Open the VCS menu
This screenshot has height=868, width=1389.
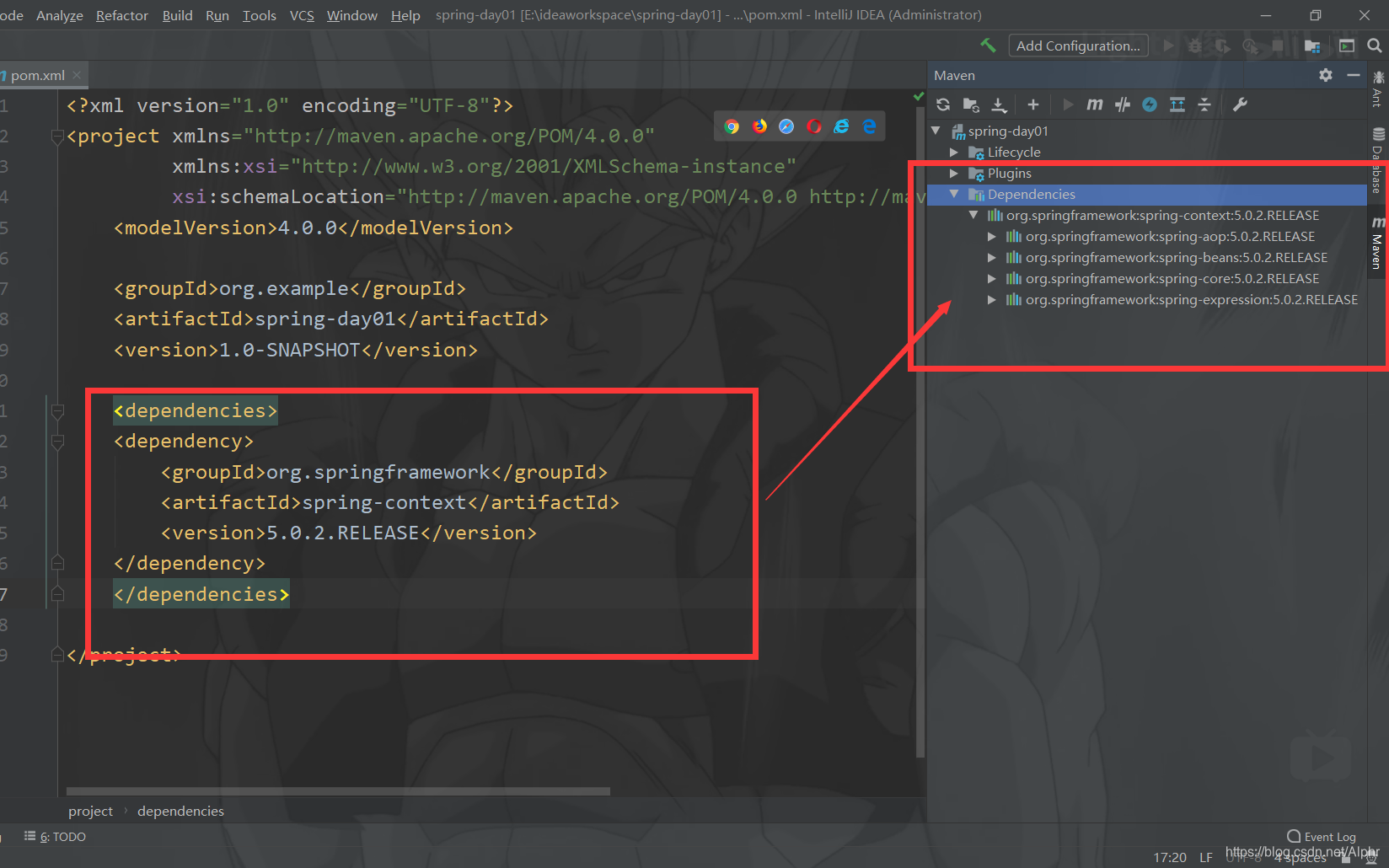[302, 15]
